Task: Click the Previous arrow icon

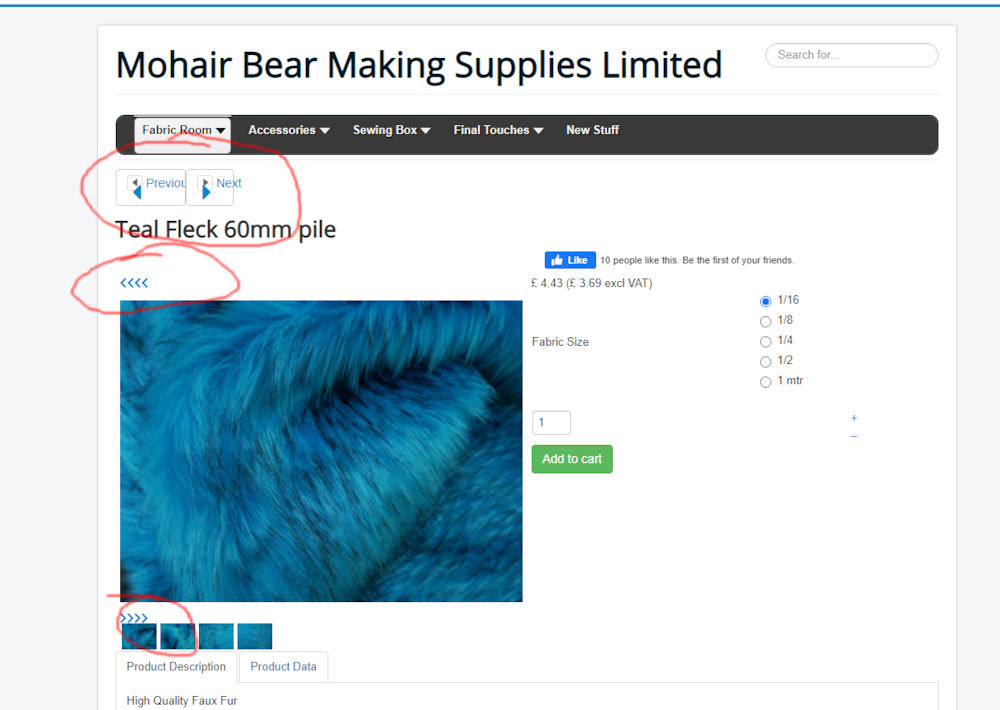Action: point(135,188)
